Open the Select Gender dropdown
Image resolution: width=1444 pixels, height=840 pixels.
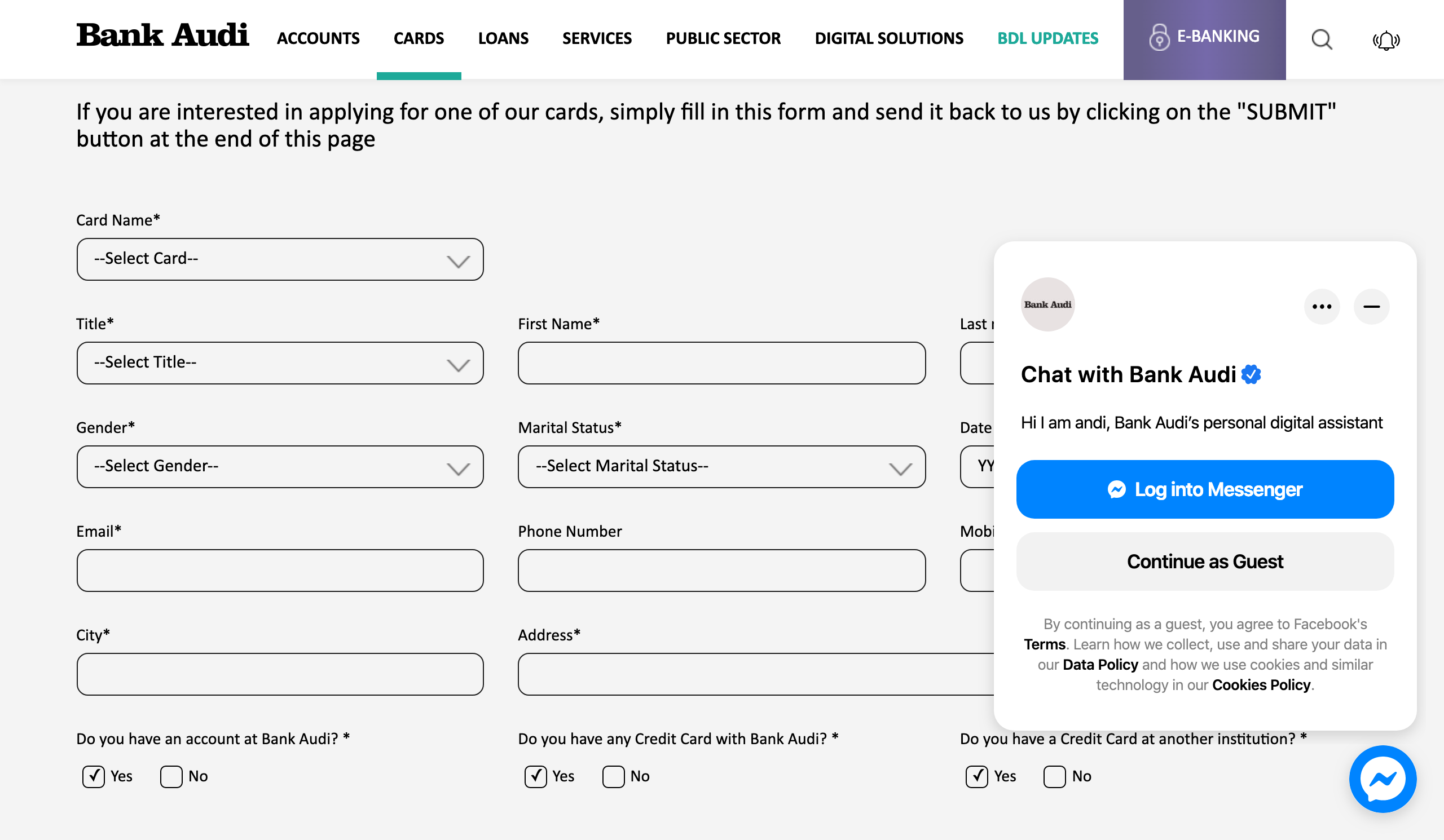pos(280,467)
